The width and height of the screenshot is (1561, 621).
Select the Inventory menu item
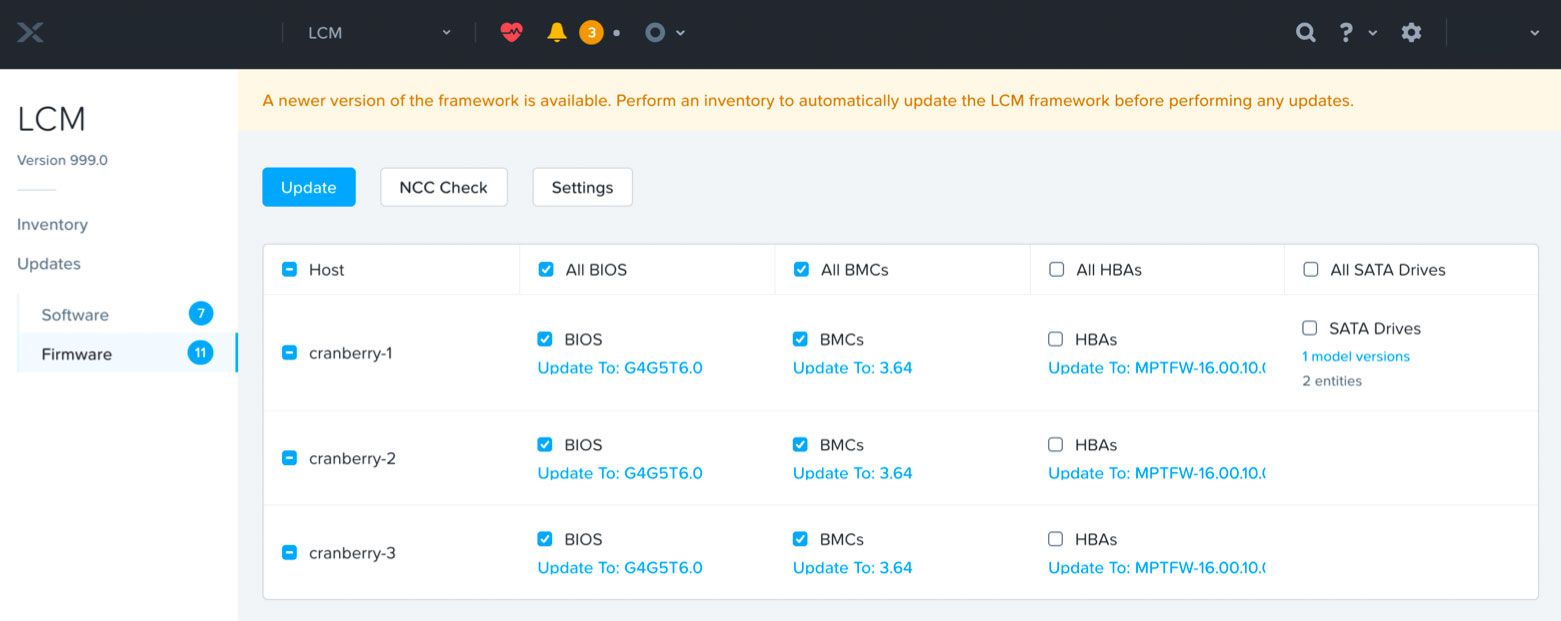(x=52, y=224)
